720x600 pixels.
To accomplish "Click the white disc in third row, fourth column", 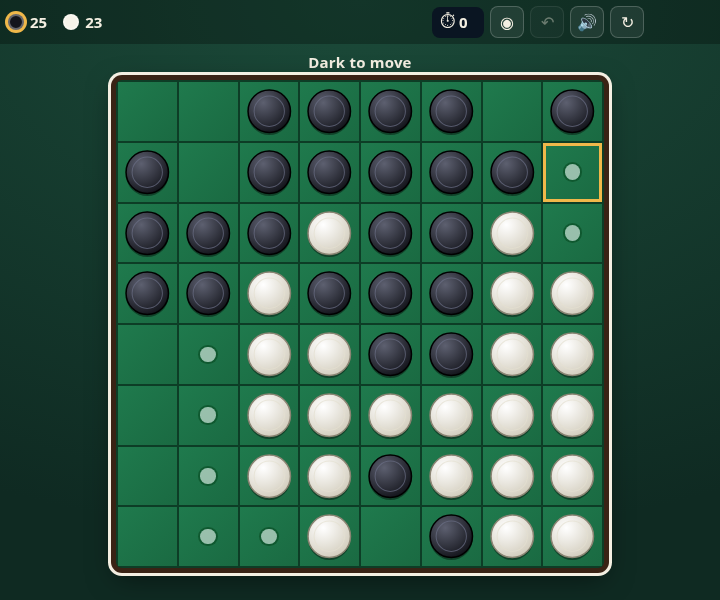I will [329, 233].
